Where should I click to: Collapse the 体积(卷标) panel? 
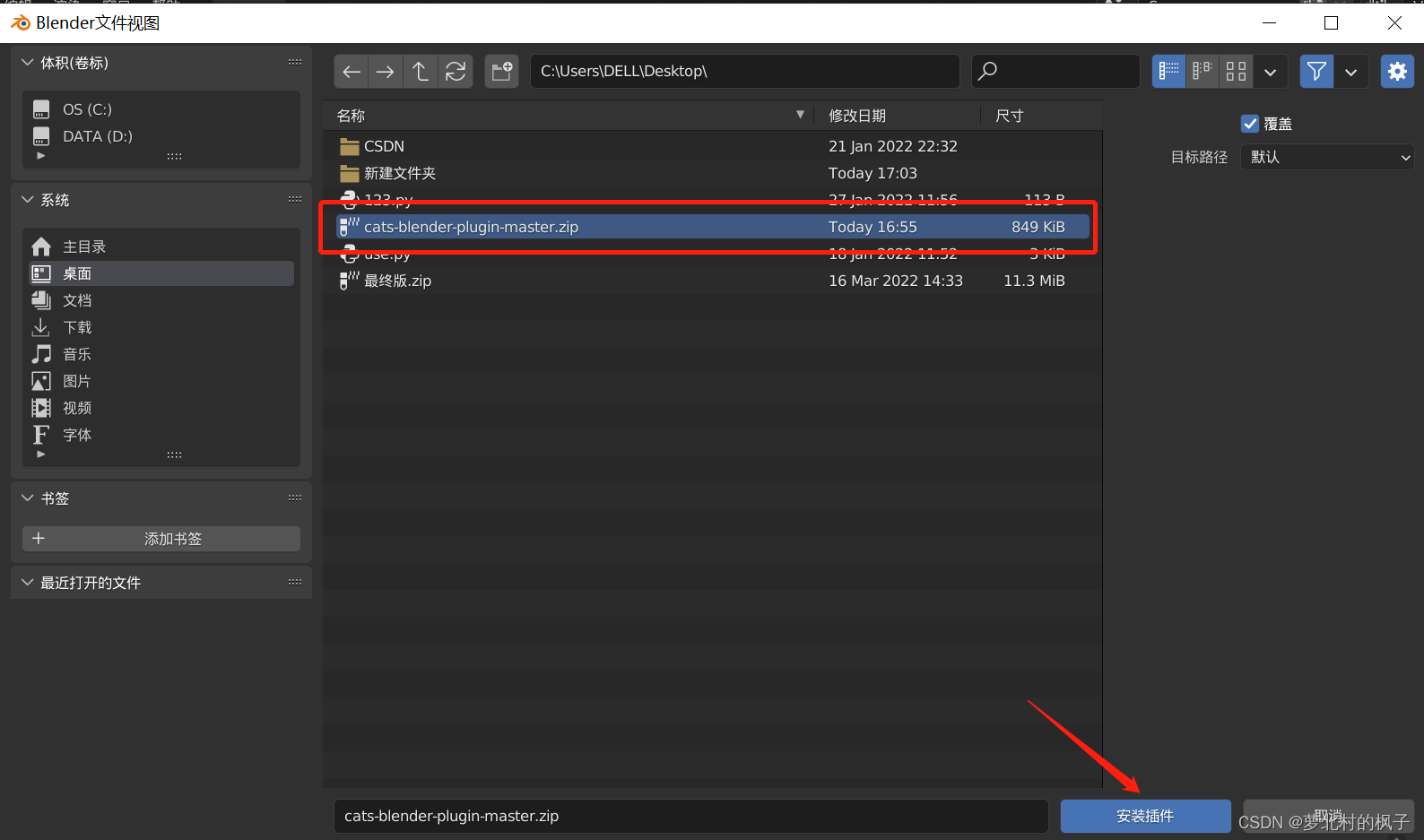tap(28, 63)
